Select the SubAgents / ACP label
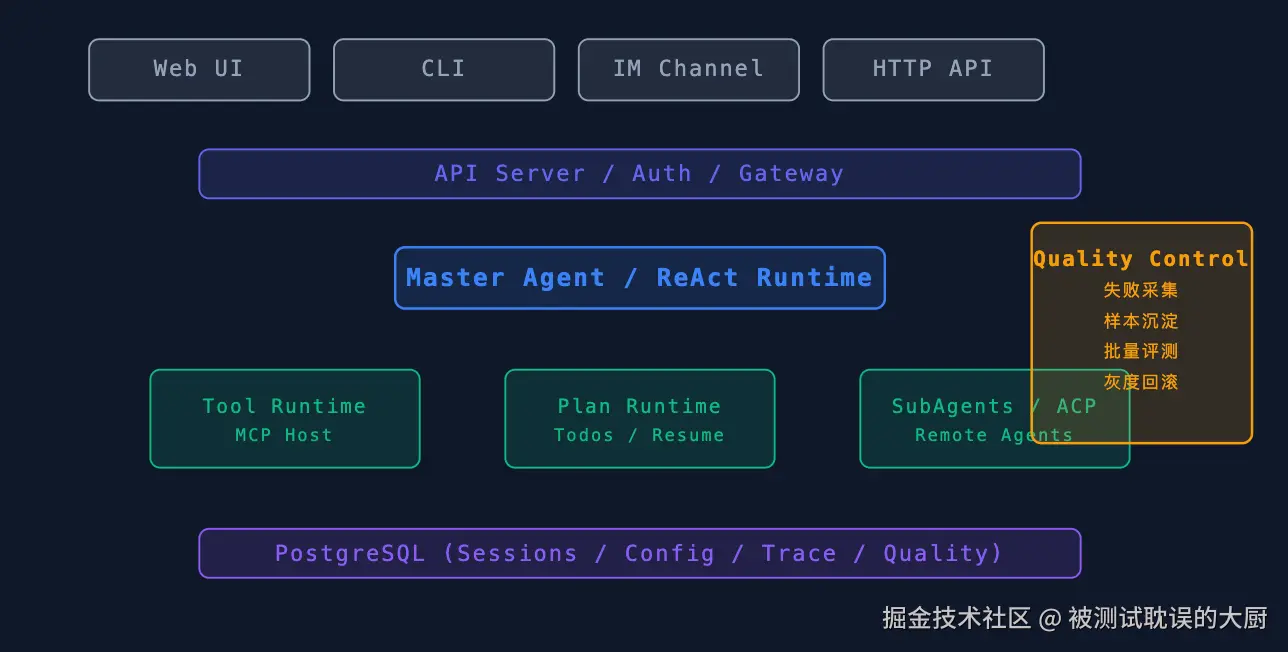This screenshot has width=1288, height=652. [994, 406]
